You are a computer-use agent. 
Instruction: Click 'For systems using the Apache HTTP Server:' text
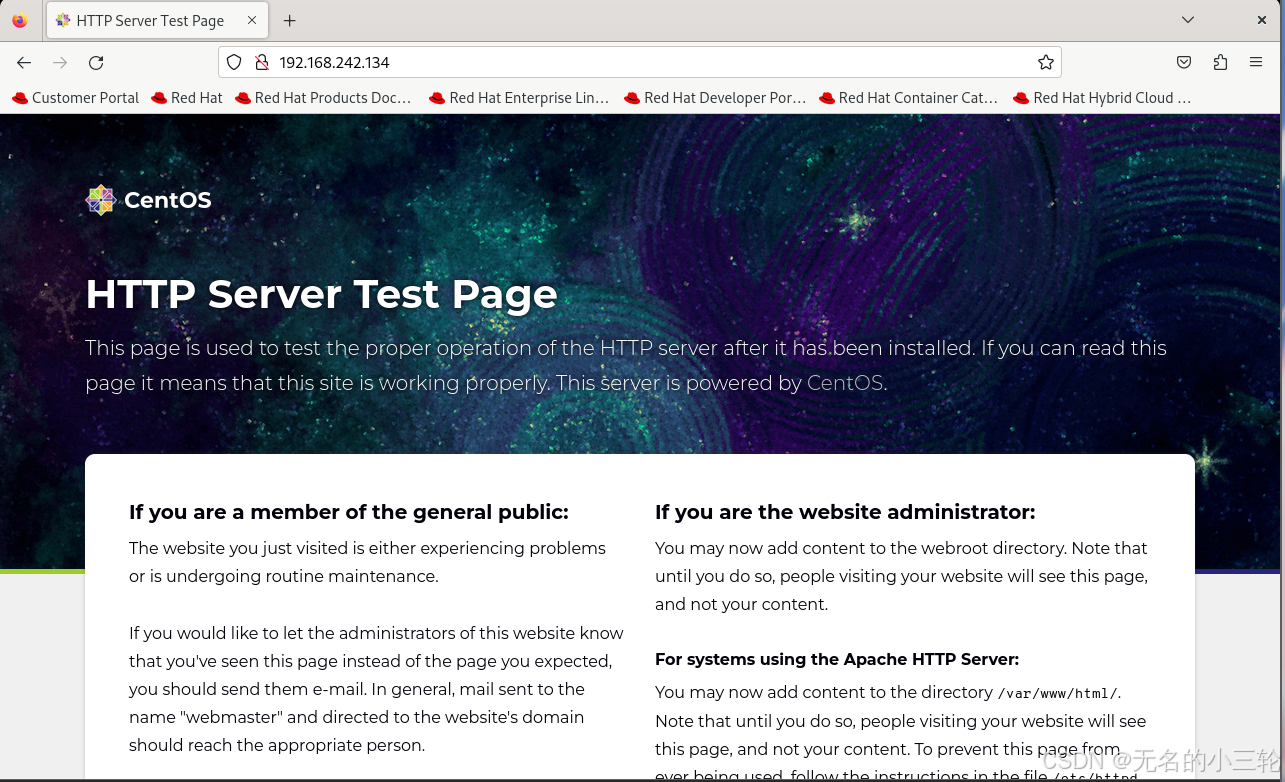point(837,659)
